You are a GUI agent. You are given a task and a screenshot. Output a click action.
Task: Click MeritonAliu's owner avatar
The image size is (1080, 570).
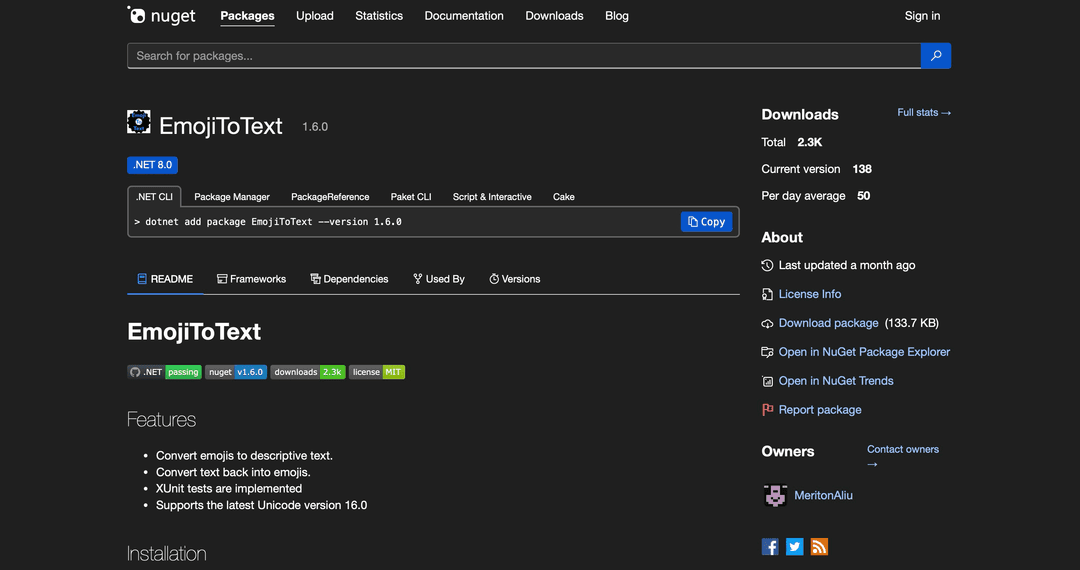coord(775,495)
